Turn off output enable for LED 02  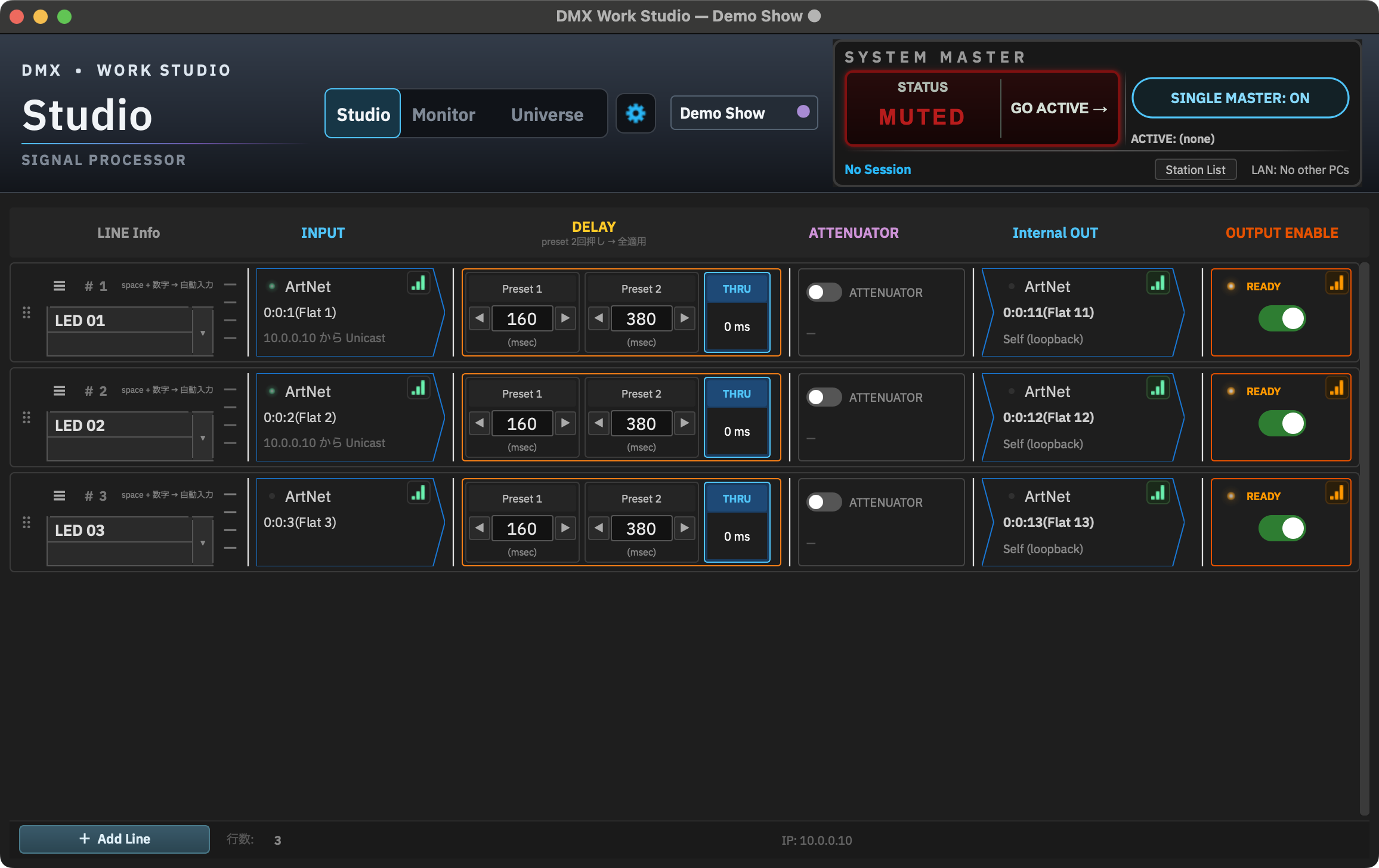(x=1282, y=423)
